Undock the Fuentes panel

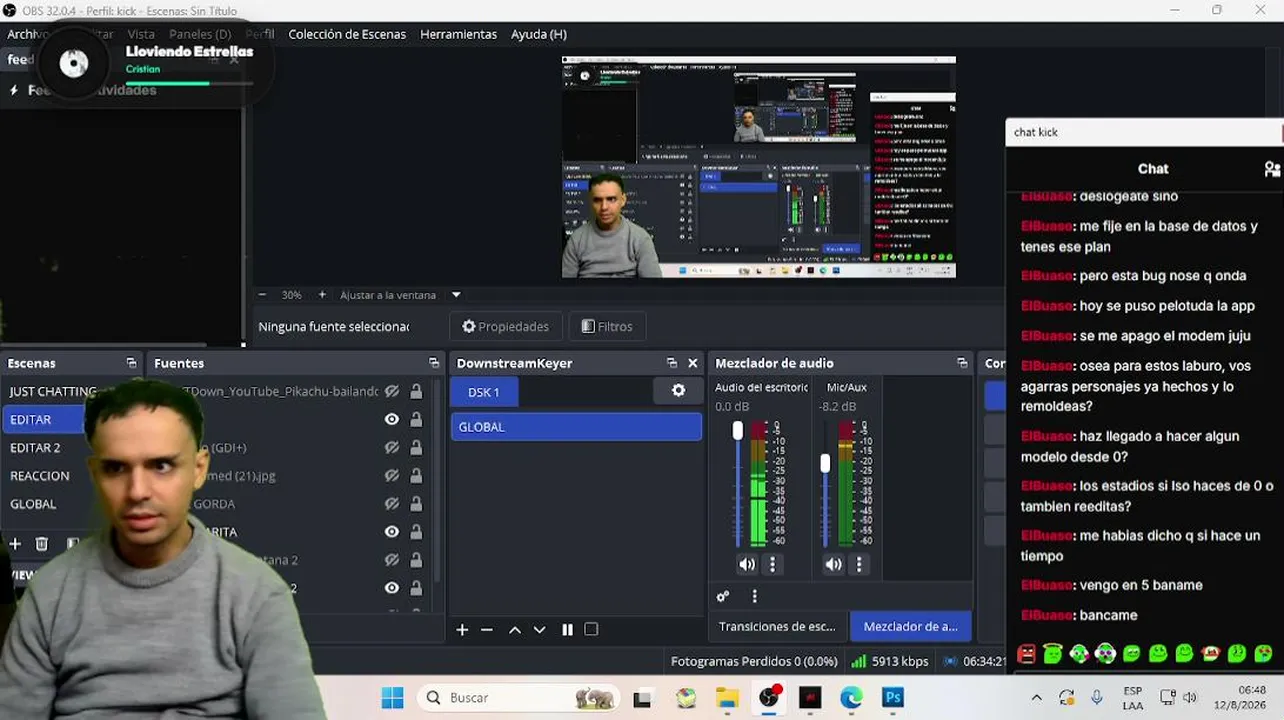(x=434, y=363)
